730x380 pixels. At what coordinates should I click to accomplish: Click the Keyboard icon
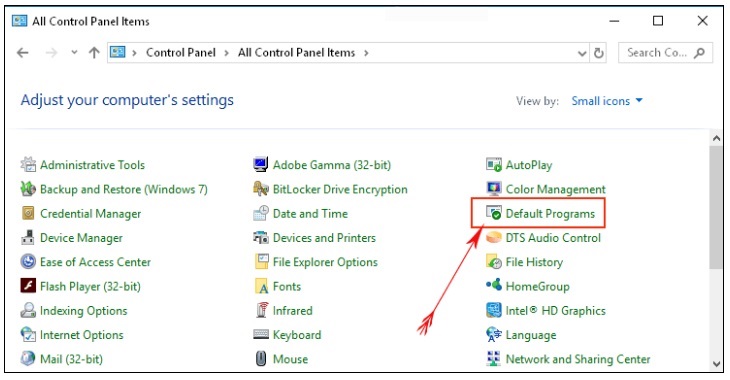tap(261, 334)
